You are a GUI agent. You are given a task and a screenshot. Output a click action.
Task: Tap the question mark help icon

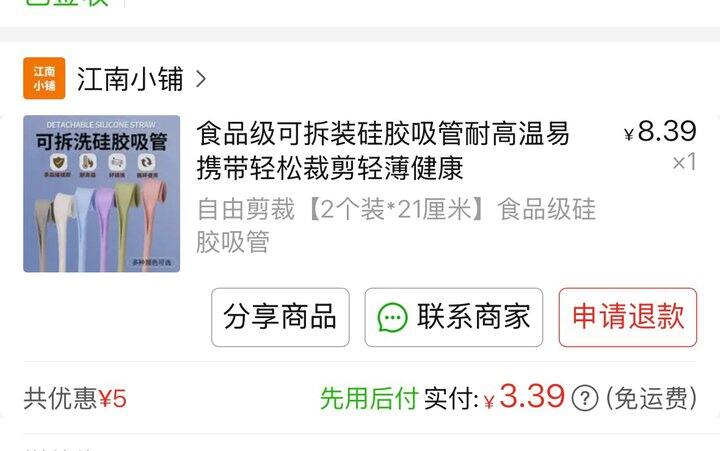coord(585,398)
